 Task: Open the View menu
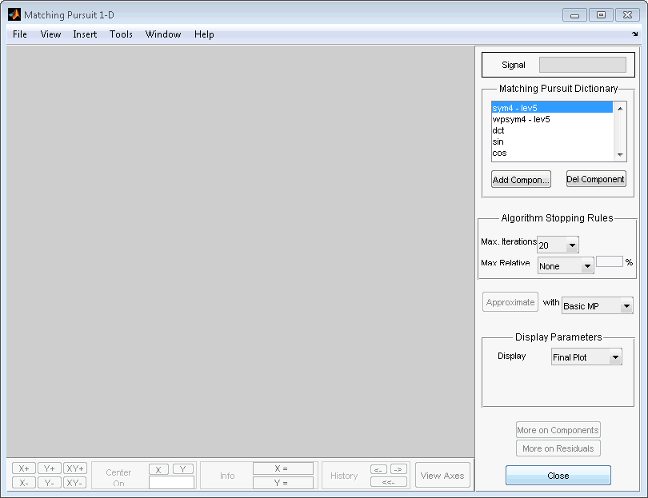[50, 34]
